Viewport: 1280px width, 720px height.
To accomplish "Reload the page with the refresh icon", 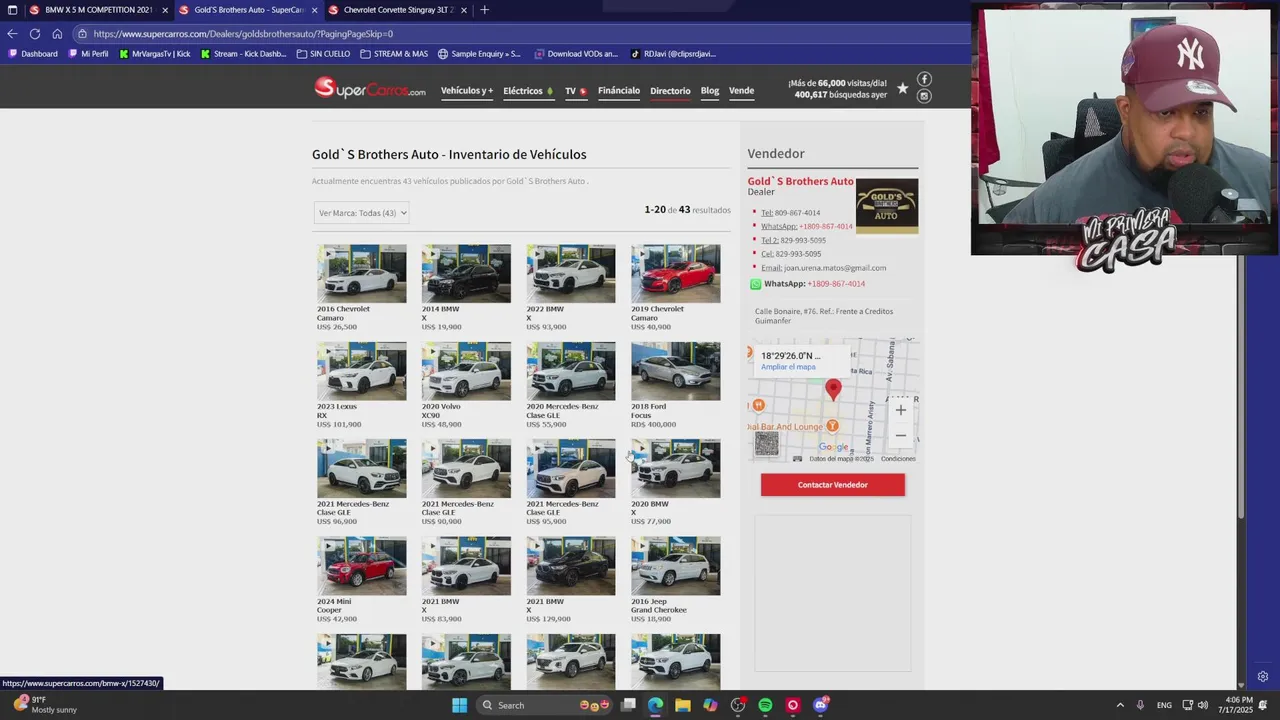I will coord(35,33).
